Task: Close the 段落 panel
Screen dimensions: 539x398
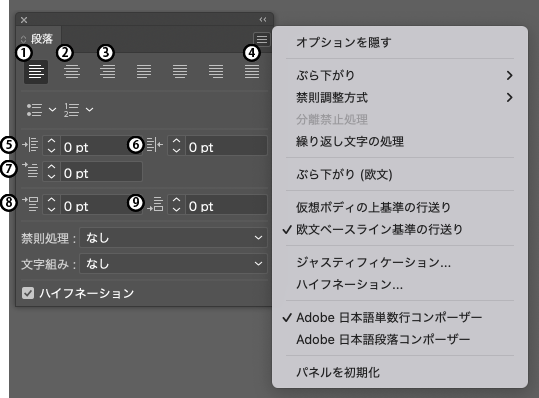Action: (24, 20)
